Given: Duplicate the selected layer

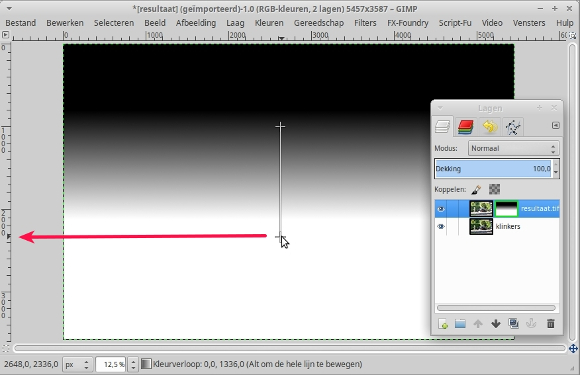Looking at the screenshot, I should click(x=513, y=324).
